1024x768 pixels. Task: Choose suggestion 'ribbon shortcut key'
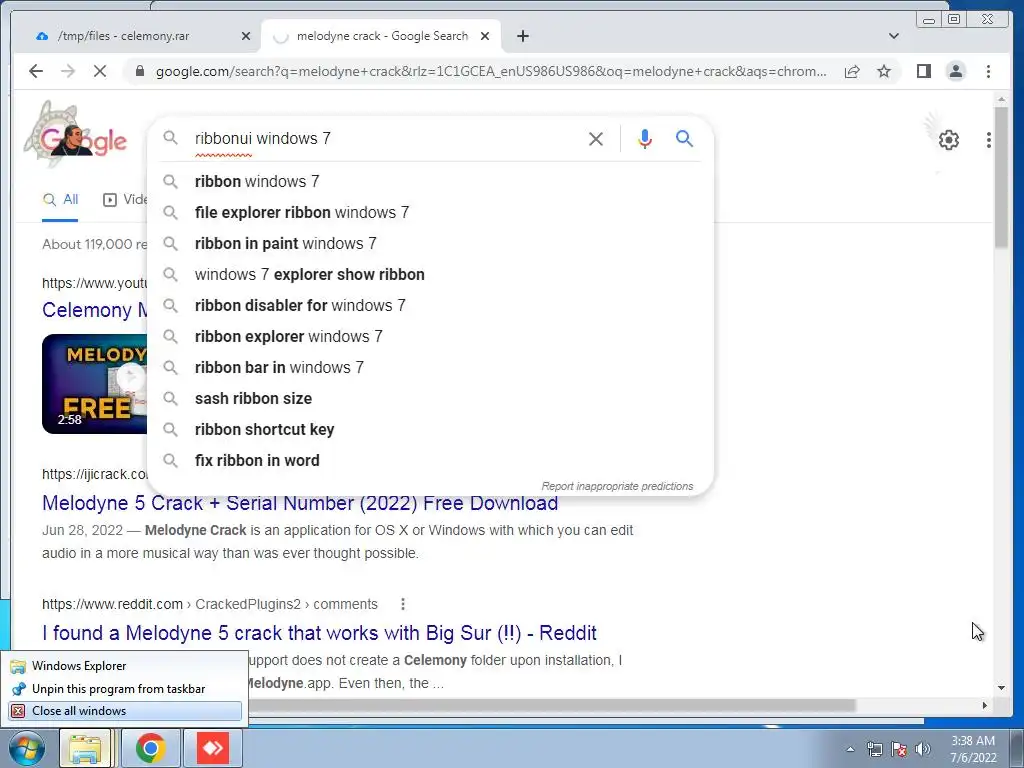(431, 429)
